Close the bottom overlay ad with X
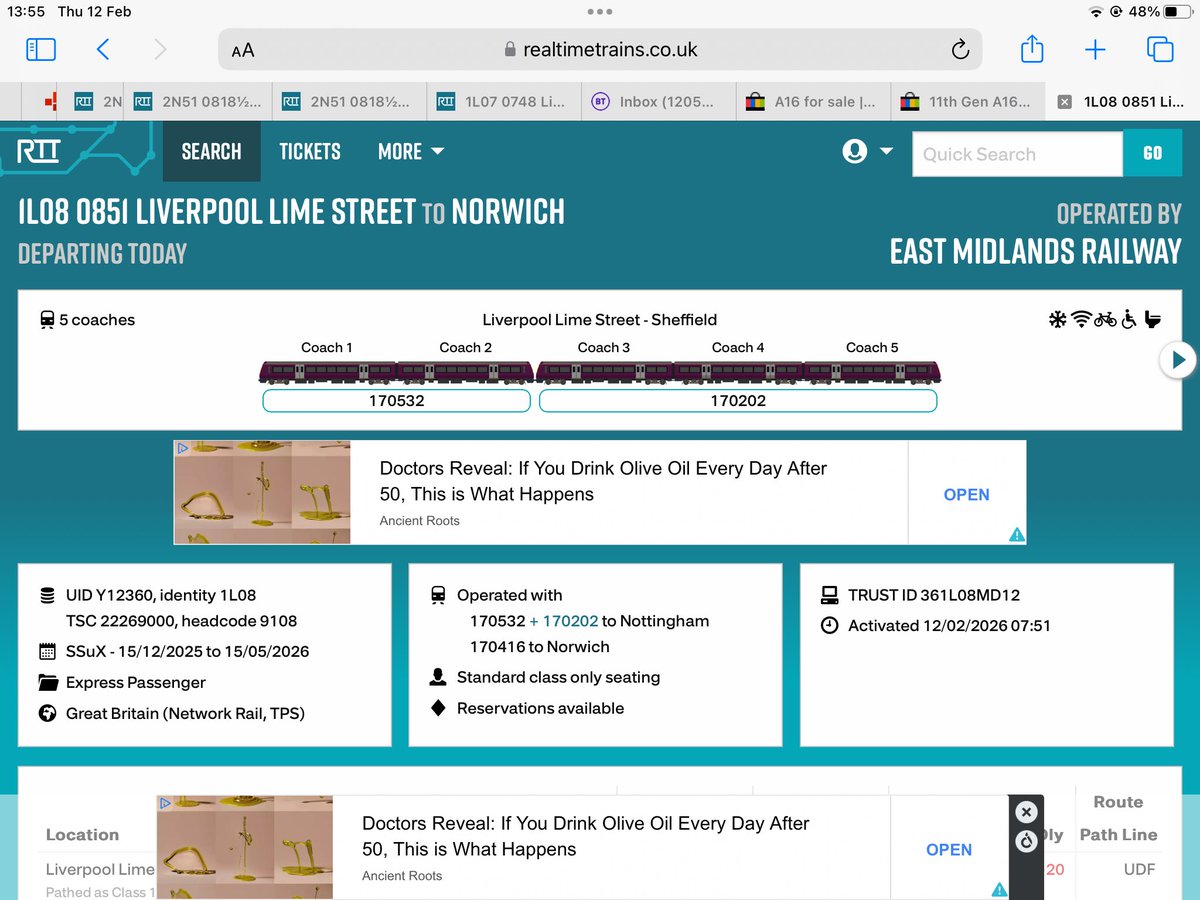This screenshot has width=1200, height=900. click(1026, 812)
